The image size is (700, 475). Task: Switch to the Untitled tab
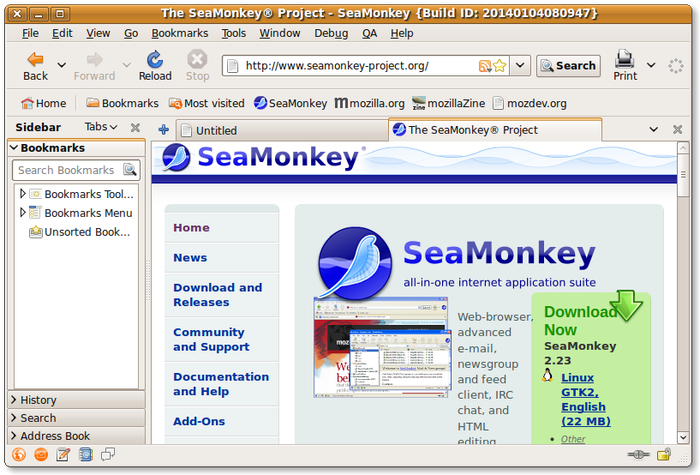282,130
